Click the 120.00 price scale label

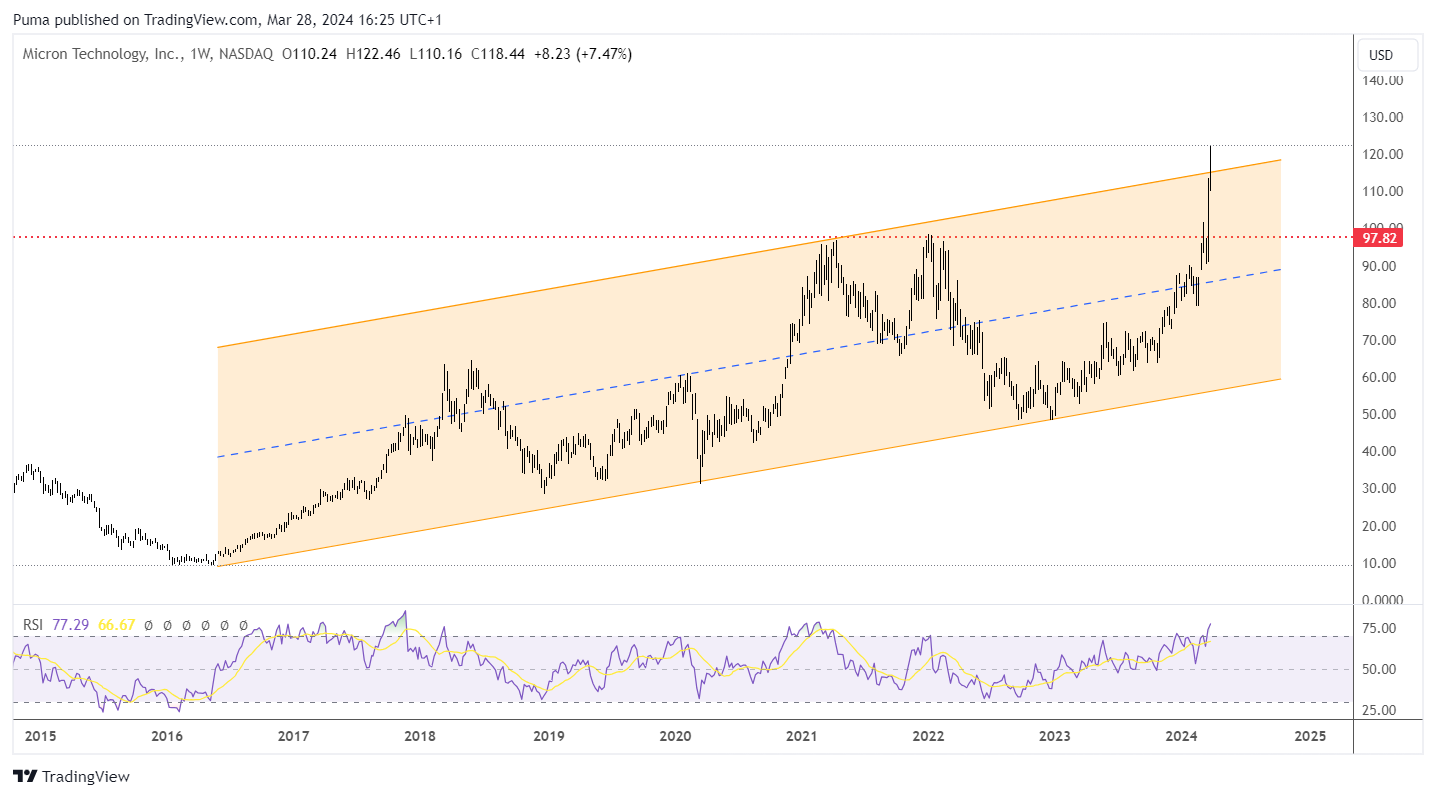click(1383, 154)
